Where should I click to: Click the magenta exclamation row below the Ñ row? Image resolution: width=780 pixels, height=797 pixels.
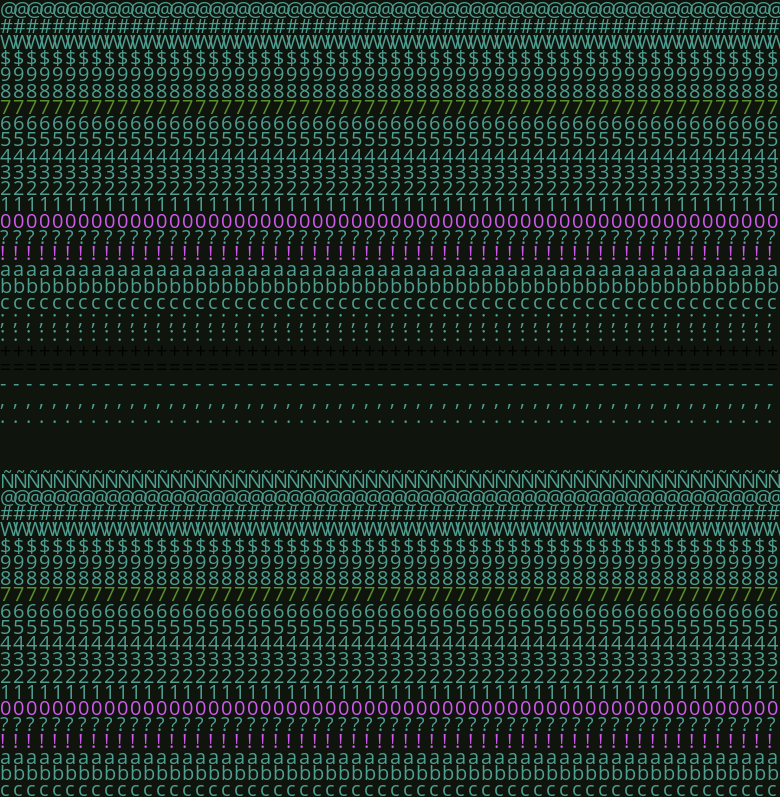(390, 741)
